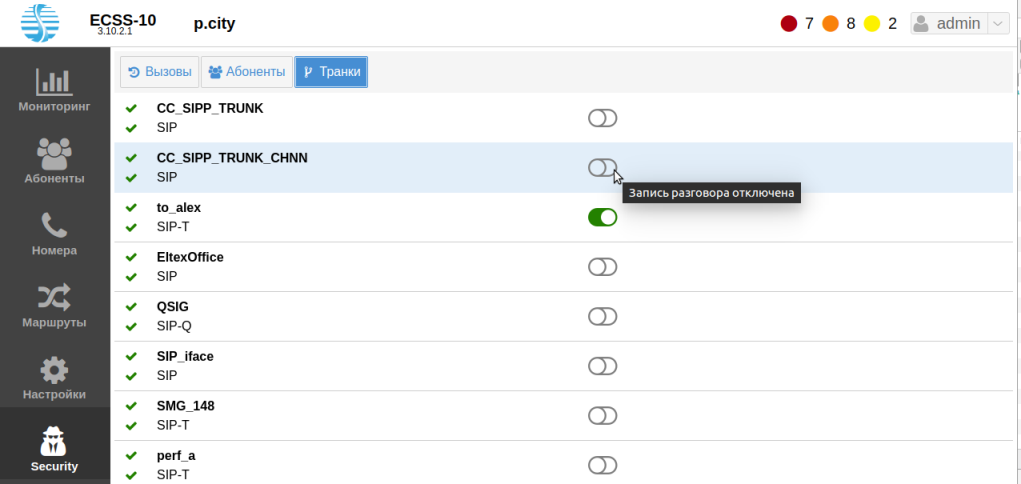
Task: Open the Настройки gear sidebar section
Action: pyautogui.click(x=55, y=378)
